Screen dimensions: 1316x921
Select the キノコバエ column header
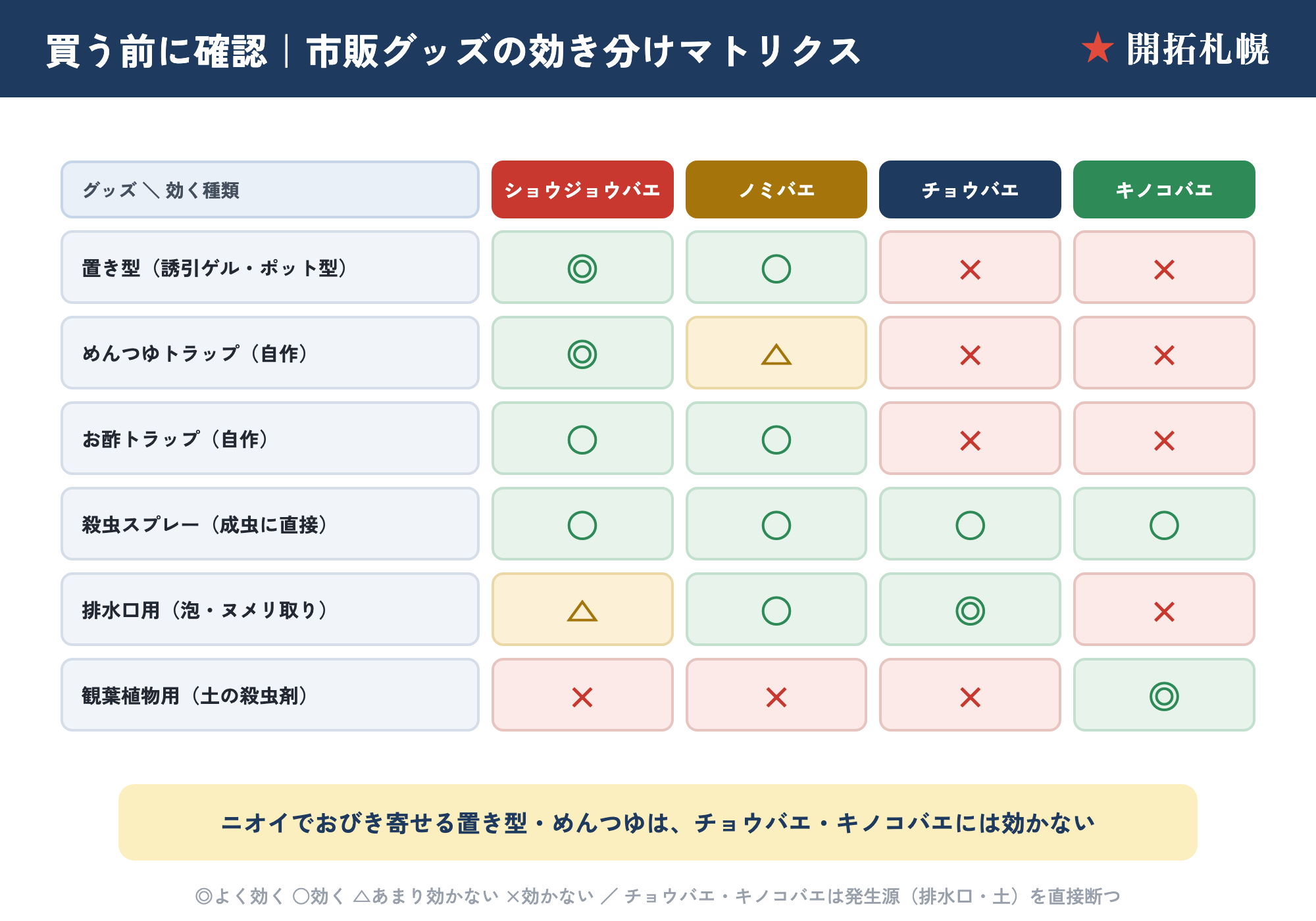[1164, 189]
